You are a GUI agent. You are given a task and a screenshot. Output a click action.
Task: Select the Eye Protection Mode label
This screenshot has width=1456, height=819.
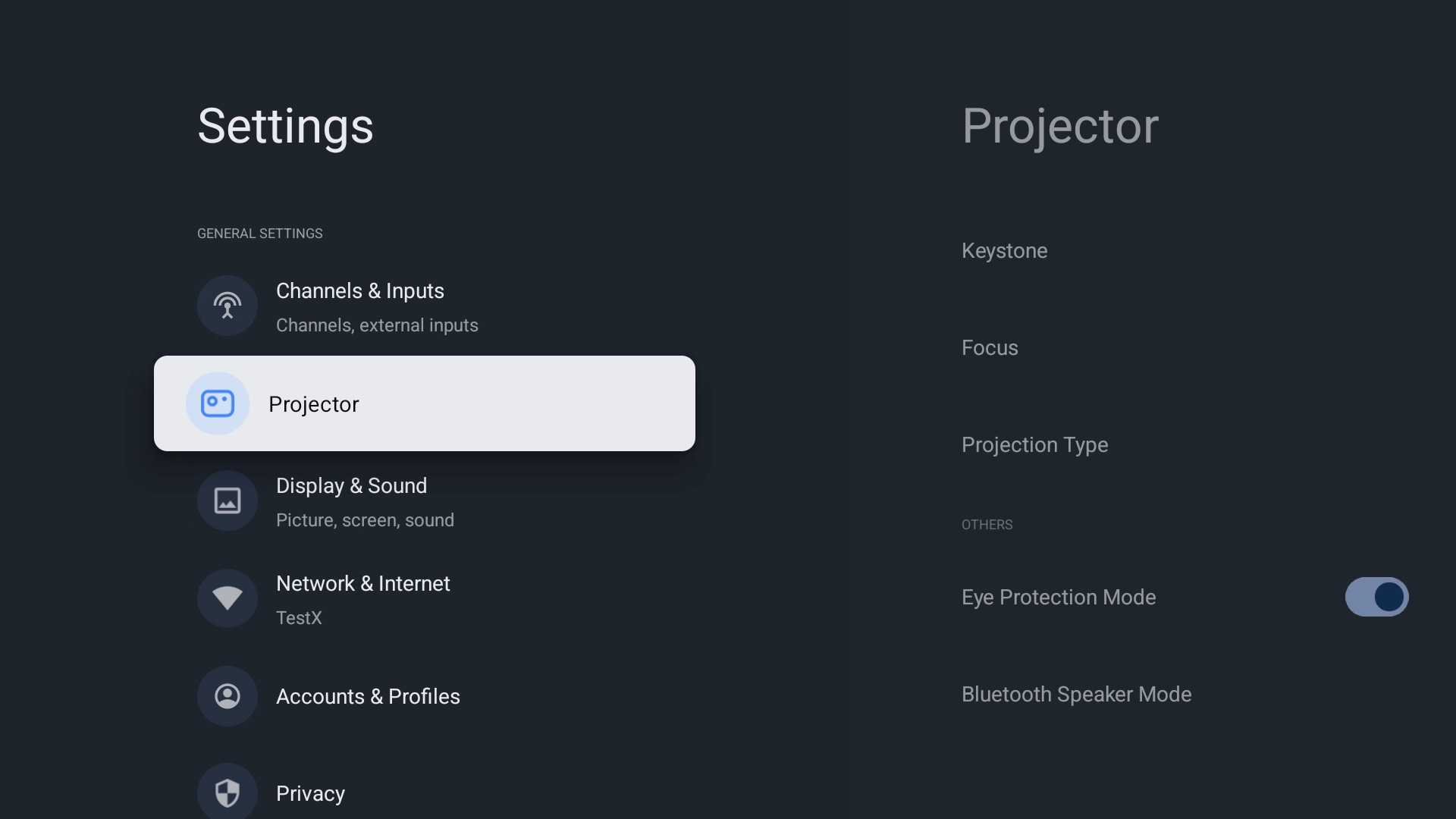point(1059,598)
